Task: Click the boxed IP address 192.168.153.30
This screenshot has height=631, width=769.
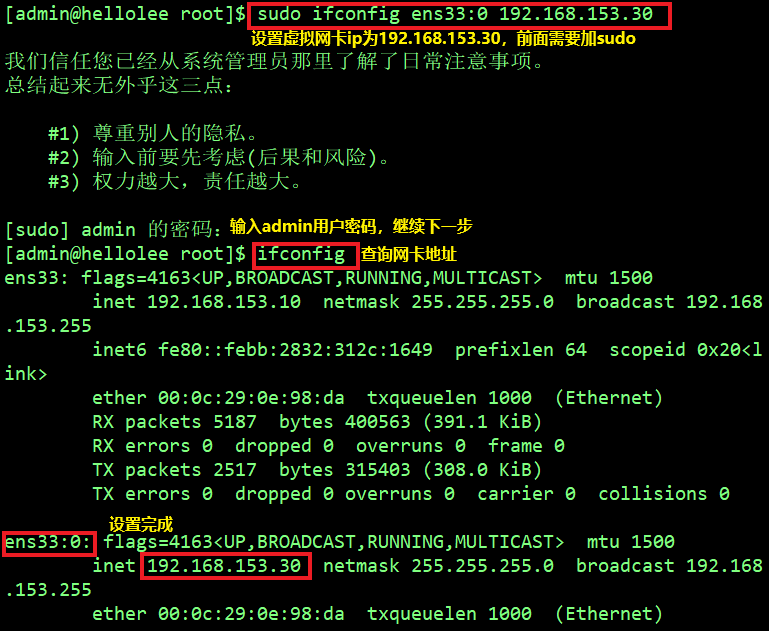Action: tap(224, 566)
